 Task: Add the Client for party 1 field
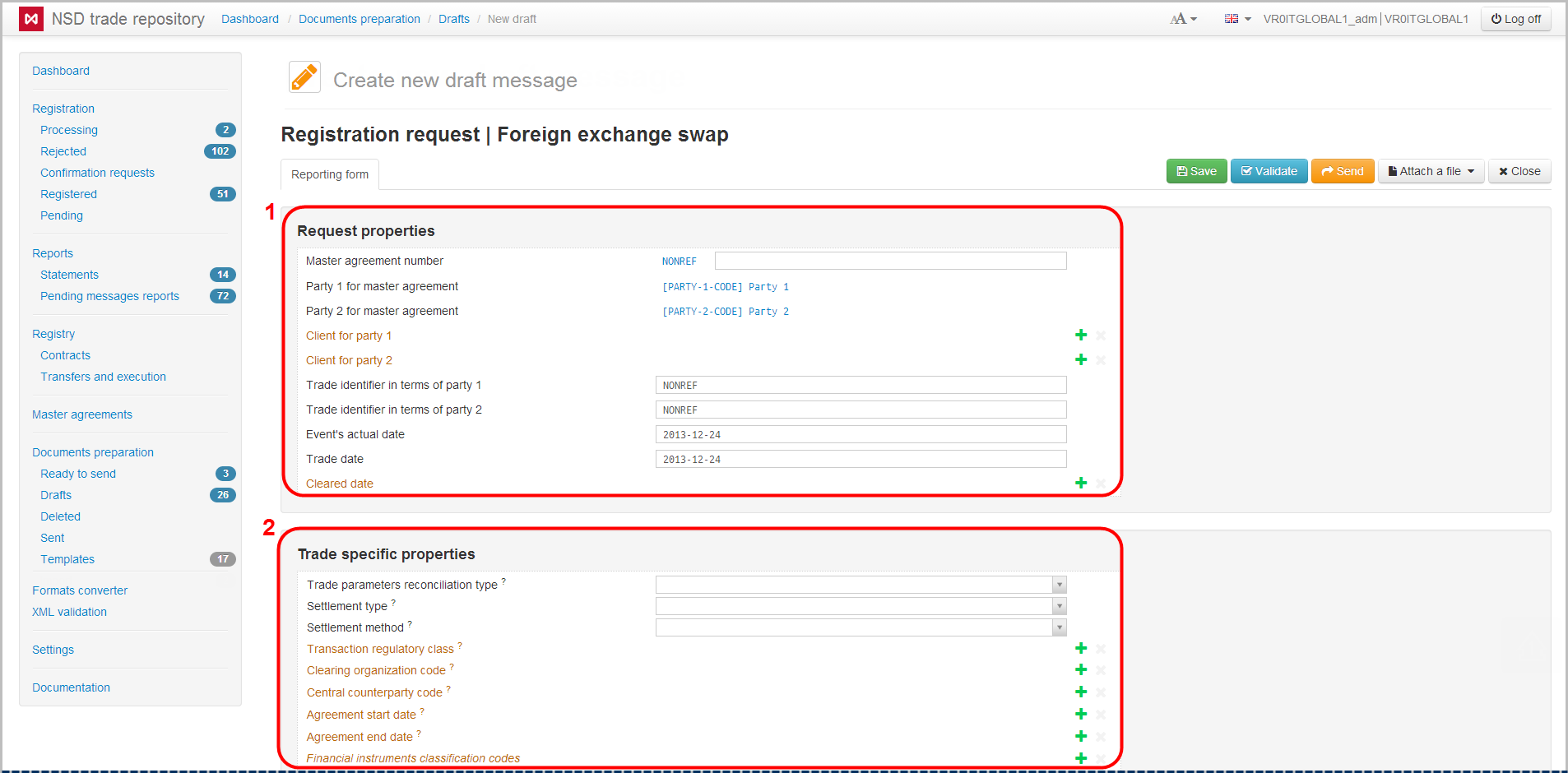click(1081, 336)
